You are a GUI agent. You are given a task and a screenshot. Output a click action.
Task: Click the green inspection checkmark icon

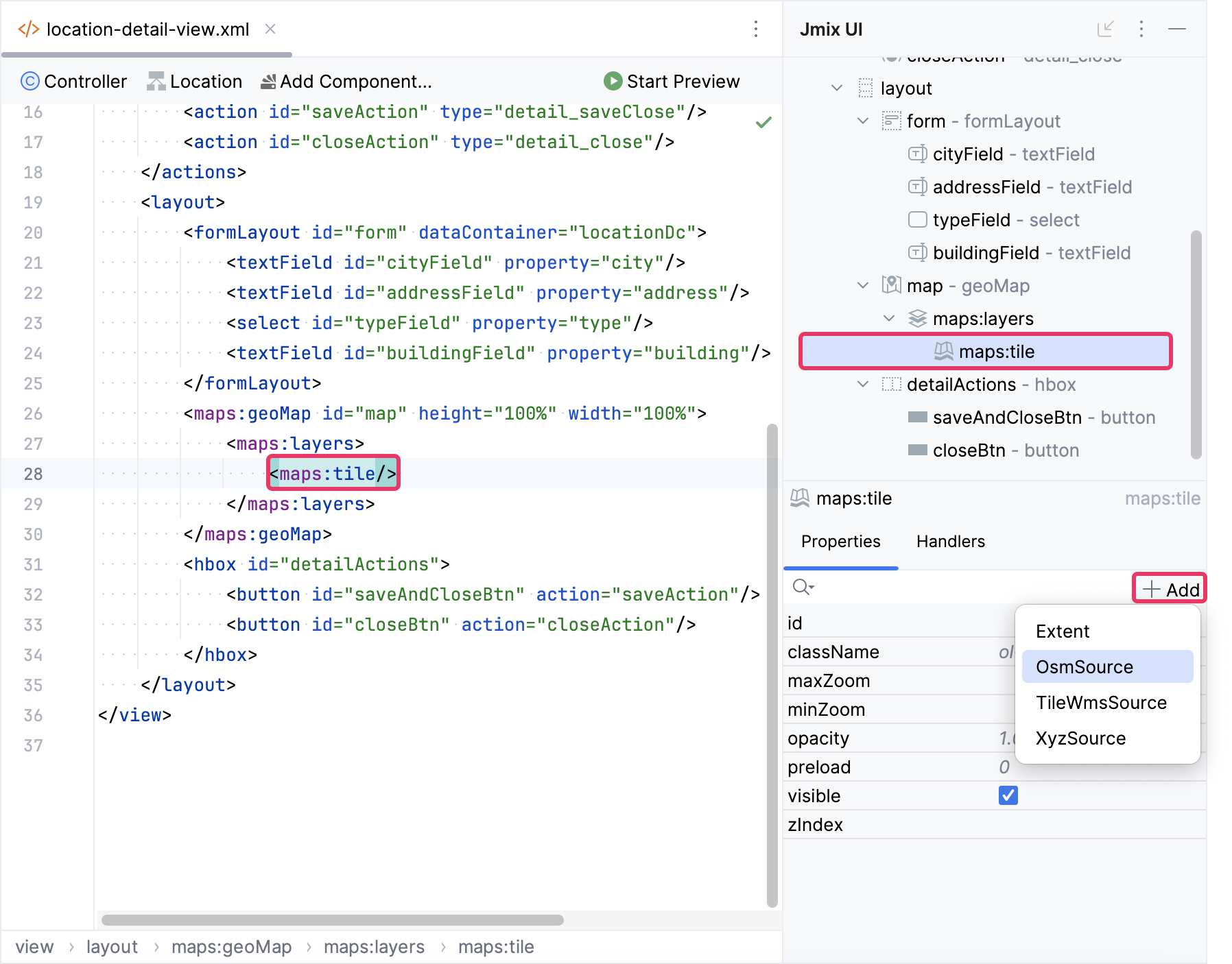click(763, 123)
